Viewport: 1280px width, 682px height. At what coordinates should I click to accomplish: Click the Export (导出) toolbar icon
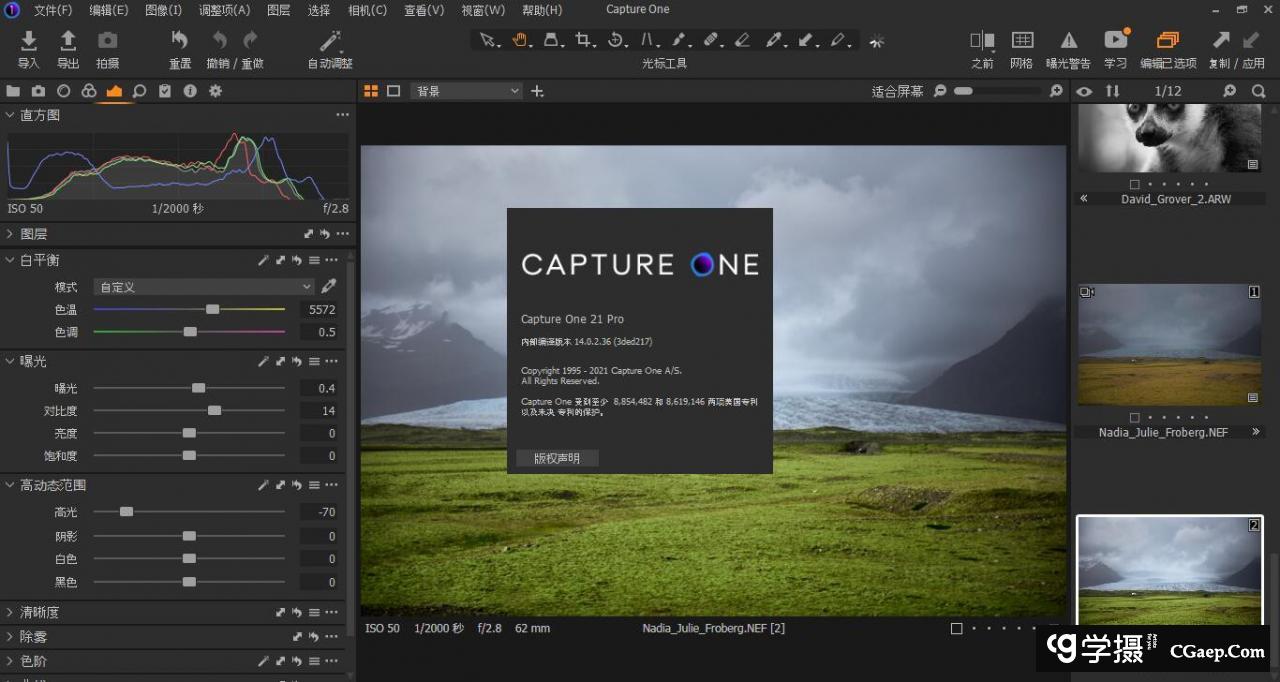(68, 41)
